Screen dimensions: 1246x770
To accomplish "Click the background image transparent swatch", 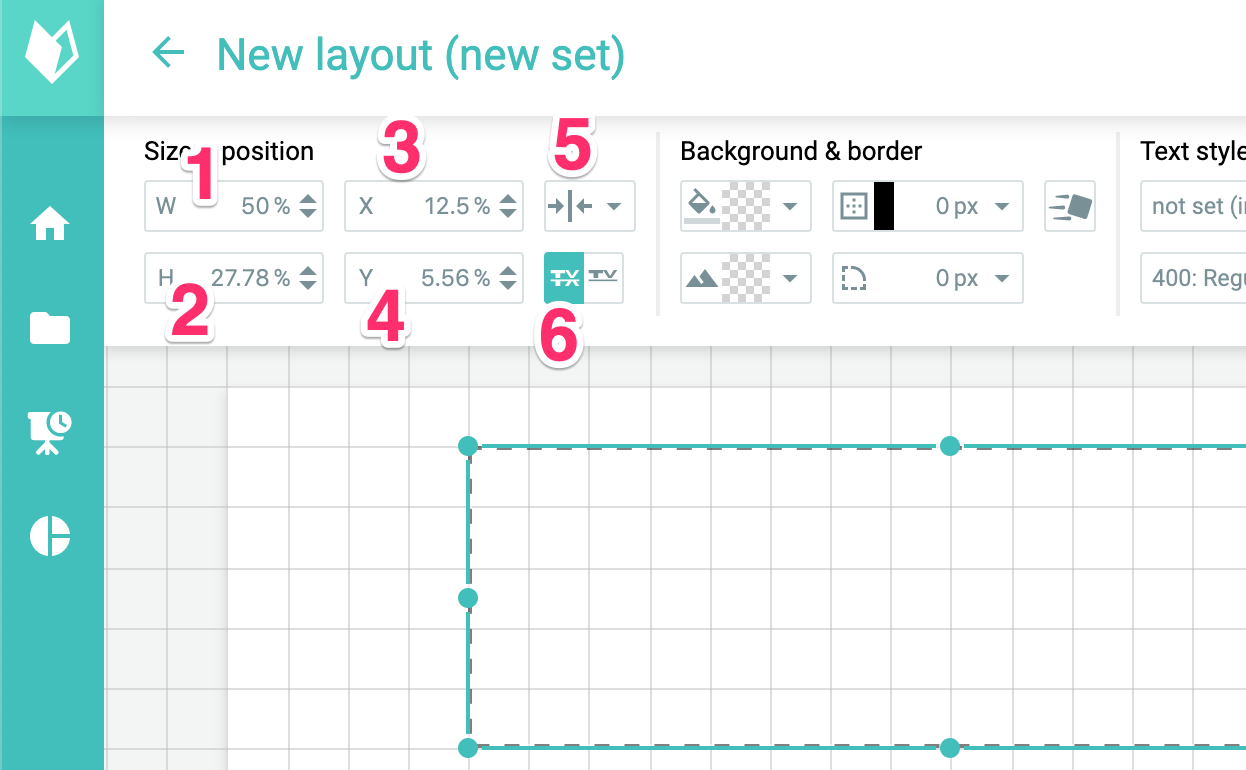I will click(x=745, y=278).
